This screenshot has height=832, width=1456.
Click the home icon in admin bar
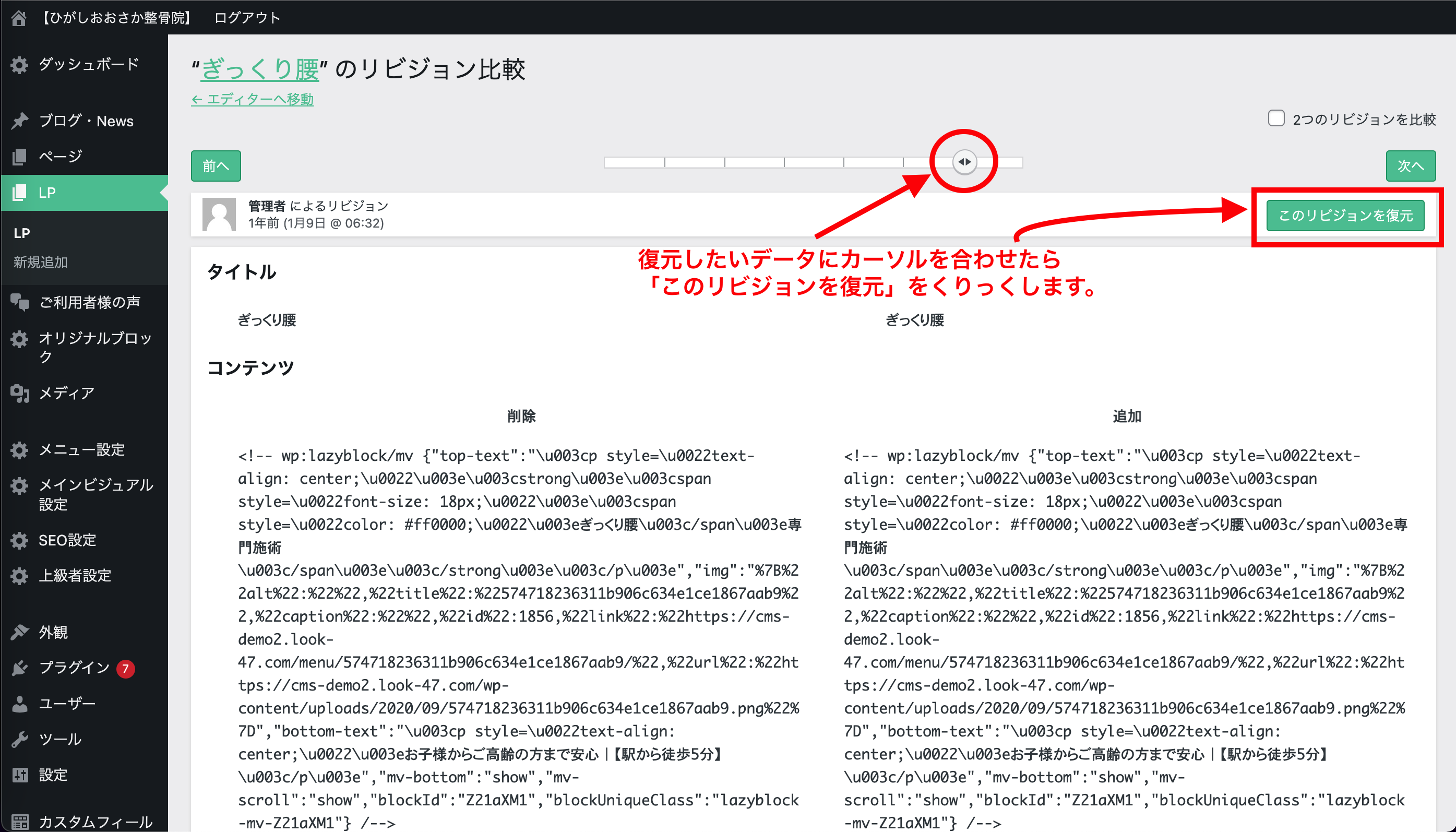[19, 18]
